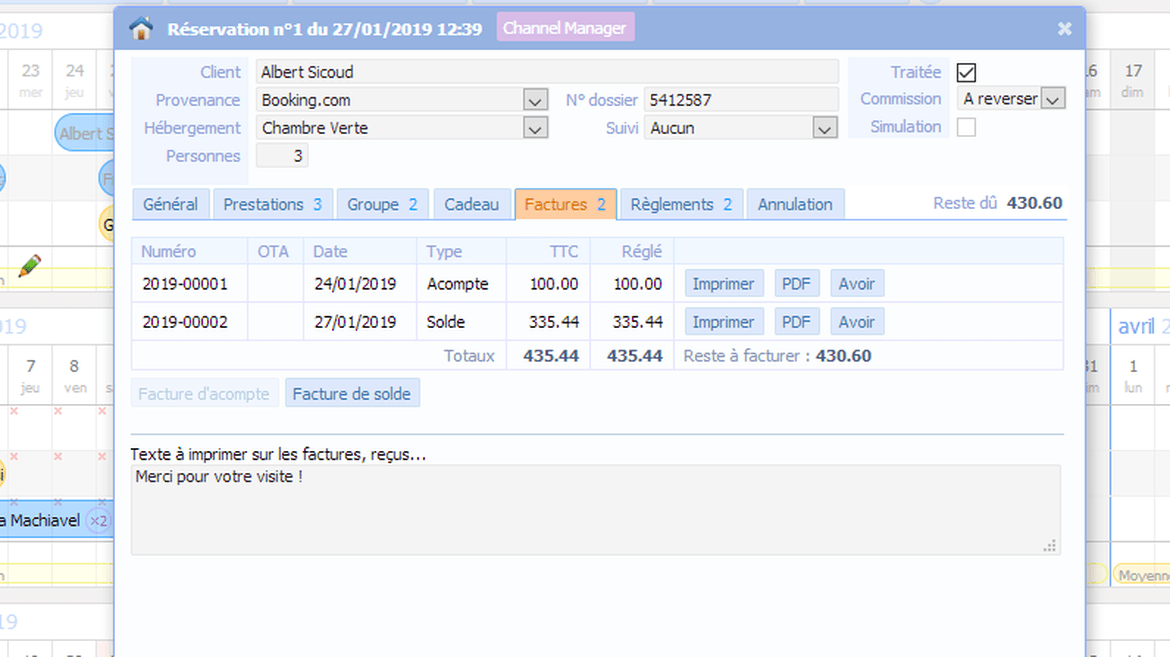This screenshot has height=657, width=1170.
Task: Open the Prestations tab
Action: pos(272,204)
